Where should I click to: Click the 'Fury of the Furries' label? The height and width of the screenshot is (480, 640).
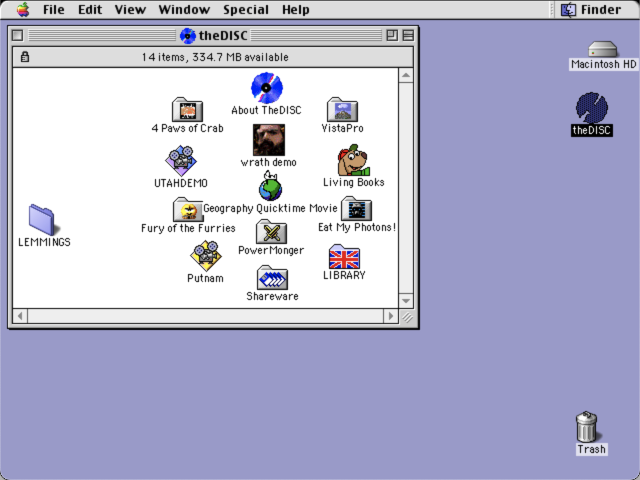(x=188, y=228)
